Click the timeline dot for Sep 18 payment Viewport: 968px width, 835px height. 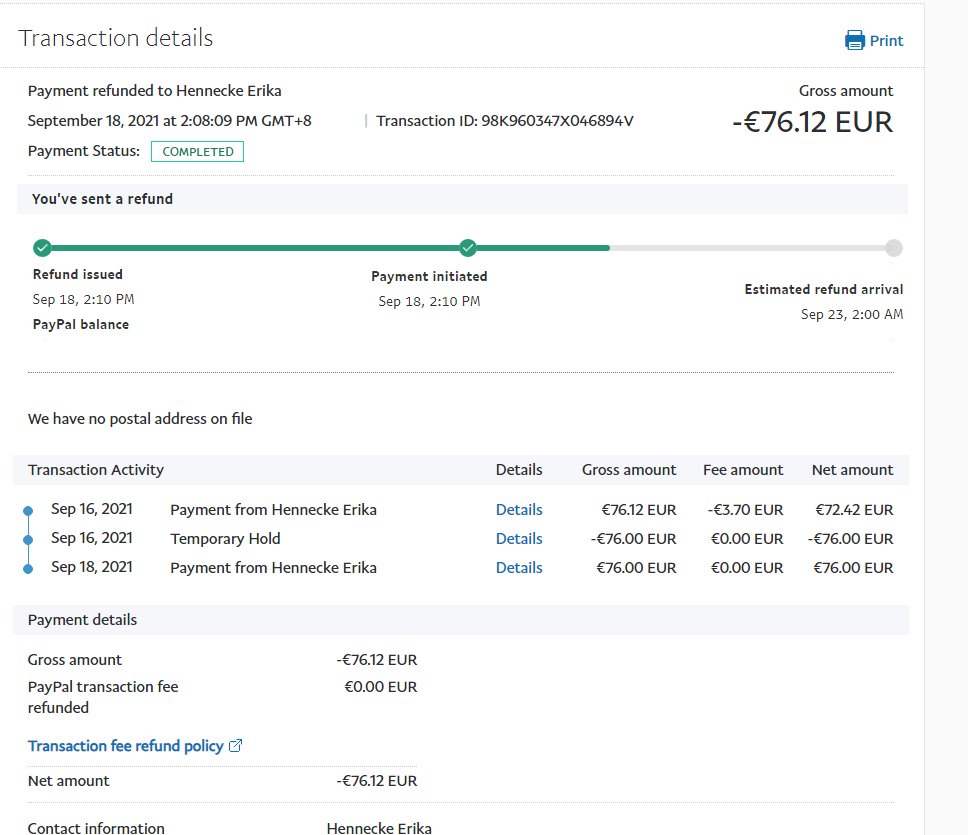(x=28, y=569)
